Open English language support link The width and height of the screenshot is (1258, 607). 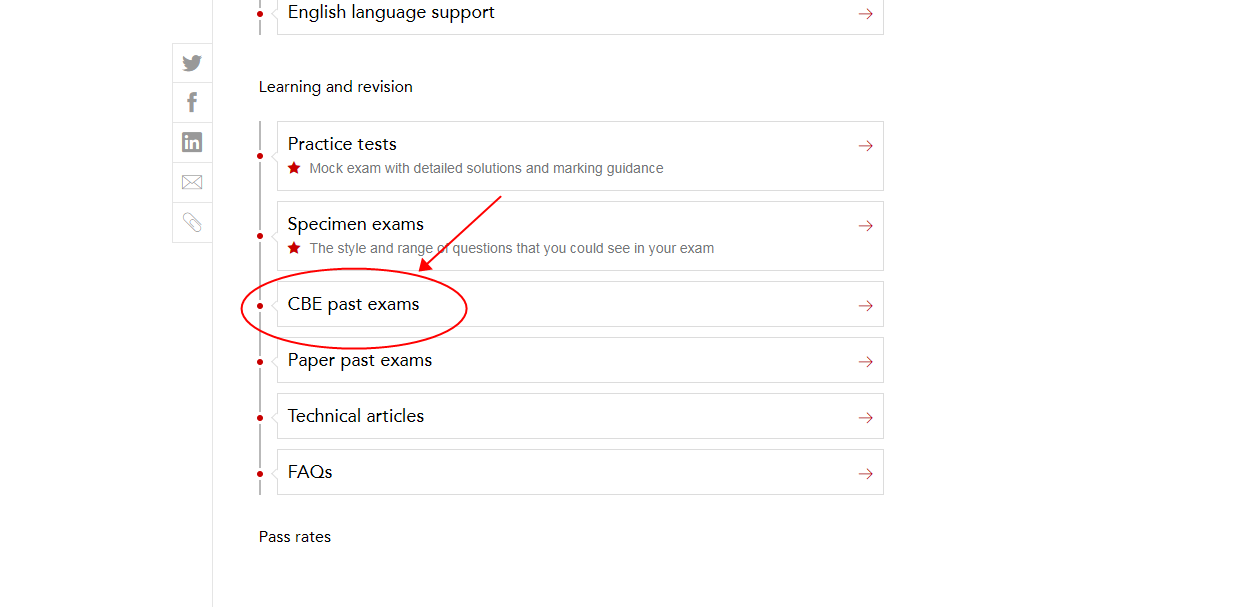coord(580,14)
